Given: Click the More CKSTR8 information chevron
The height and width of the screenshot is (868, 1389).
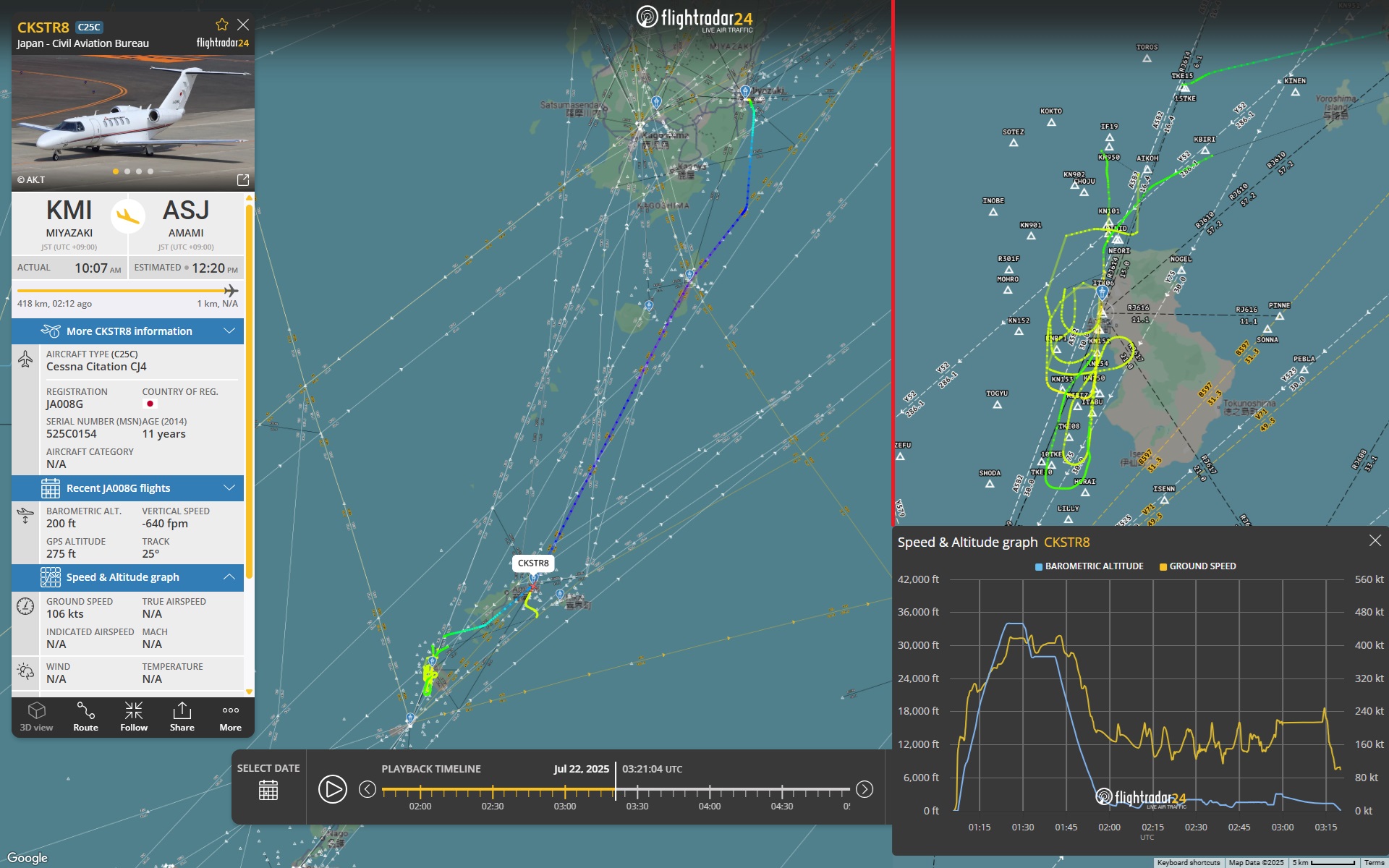Looking at the screenshot, I should (229, 331).
